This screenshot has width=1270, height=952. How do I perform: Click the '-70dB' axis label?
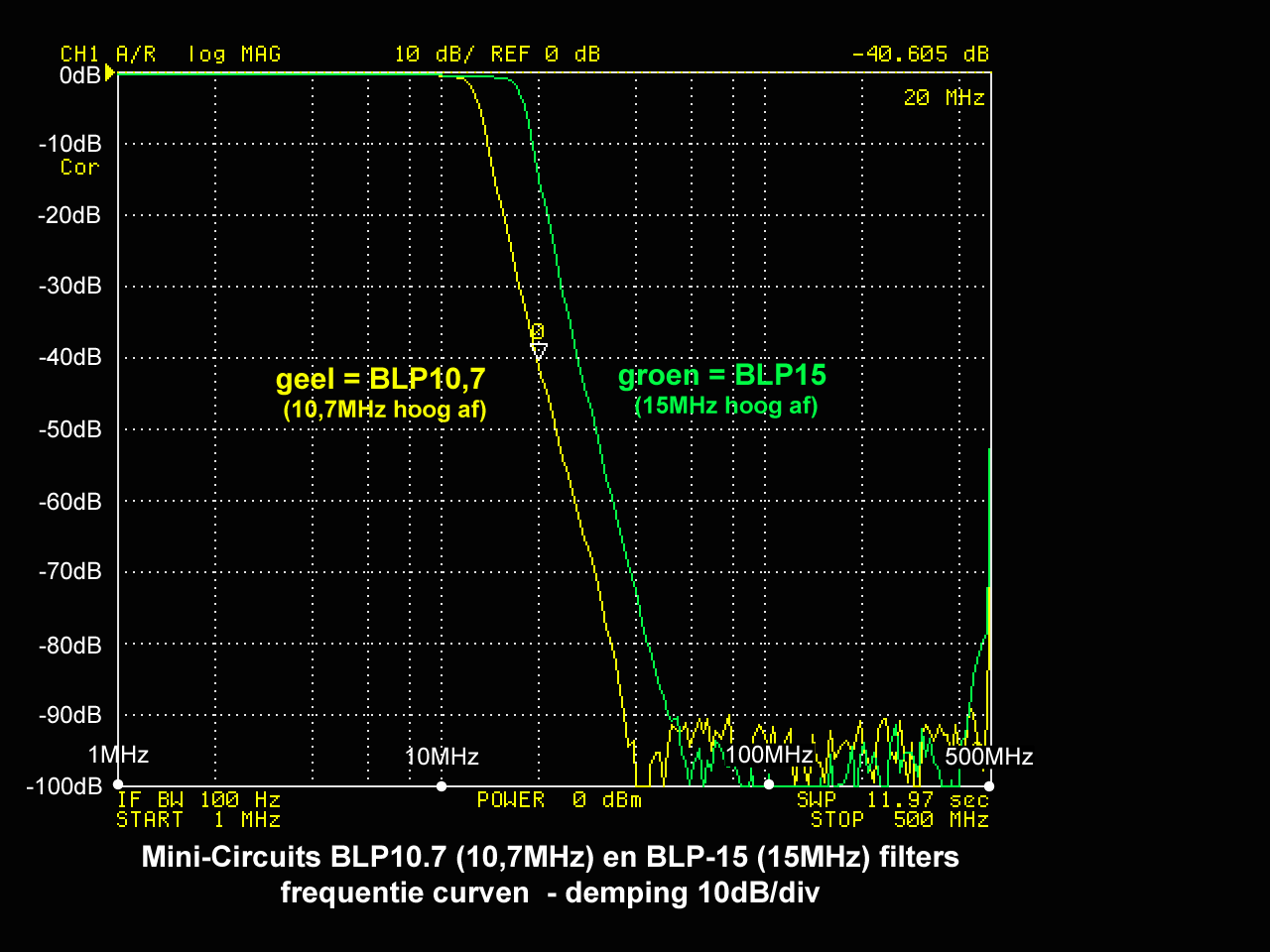[70, 571]
